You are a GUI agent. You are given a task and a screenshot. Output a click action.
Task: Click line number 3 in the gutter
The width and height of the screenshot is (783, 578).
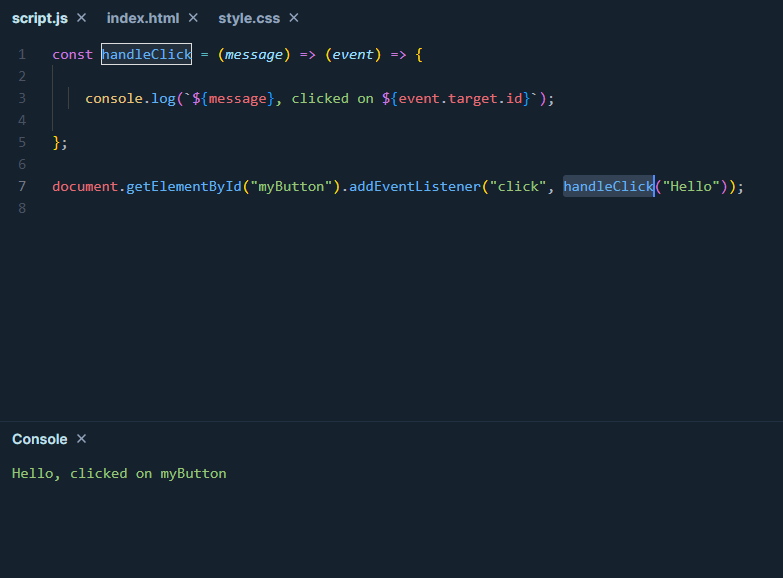[x=22, y=98]
